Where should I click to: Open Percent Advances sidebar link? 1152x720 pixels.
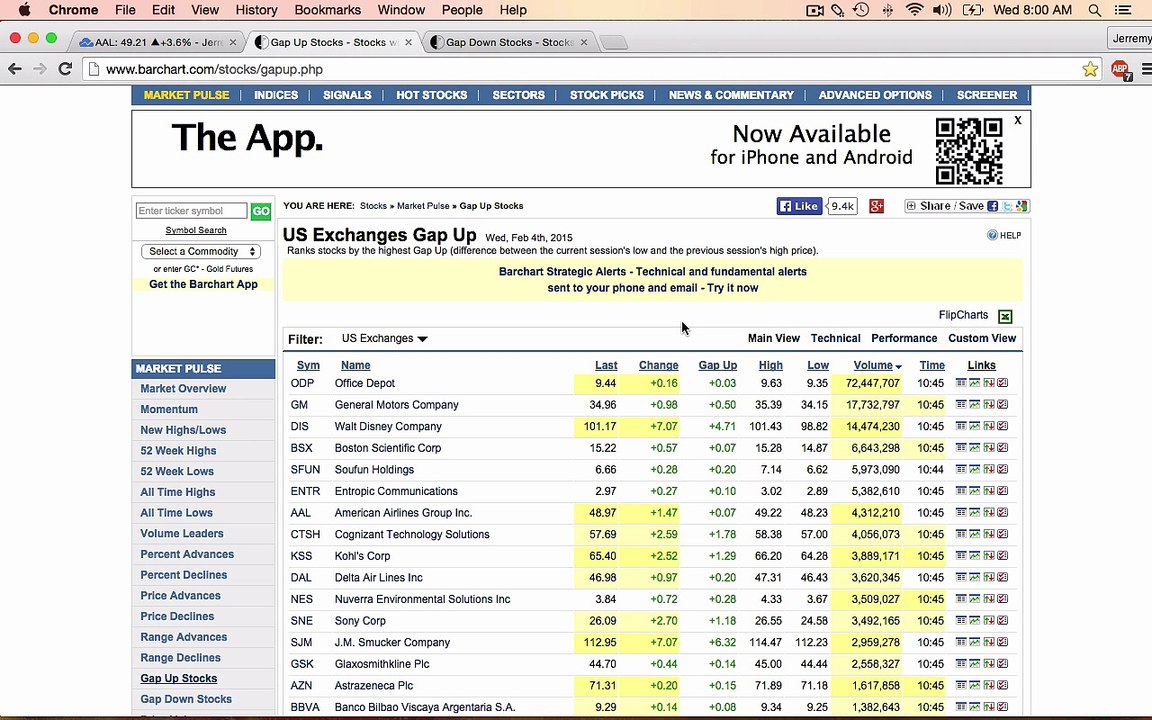tap(187, 554)
